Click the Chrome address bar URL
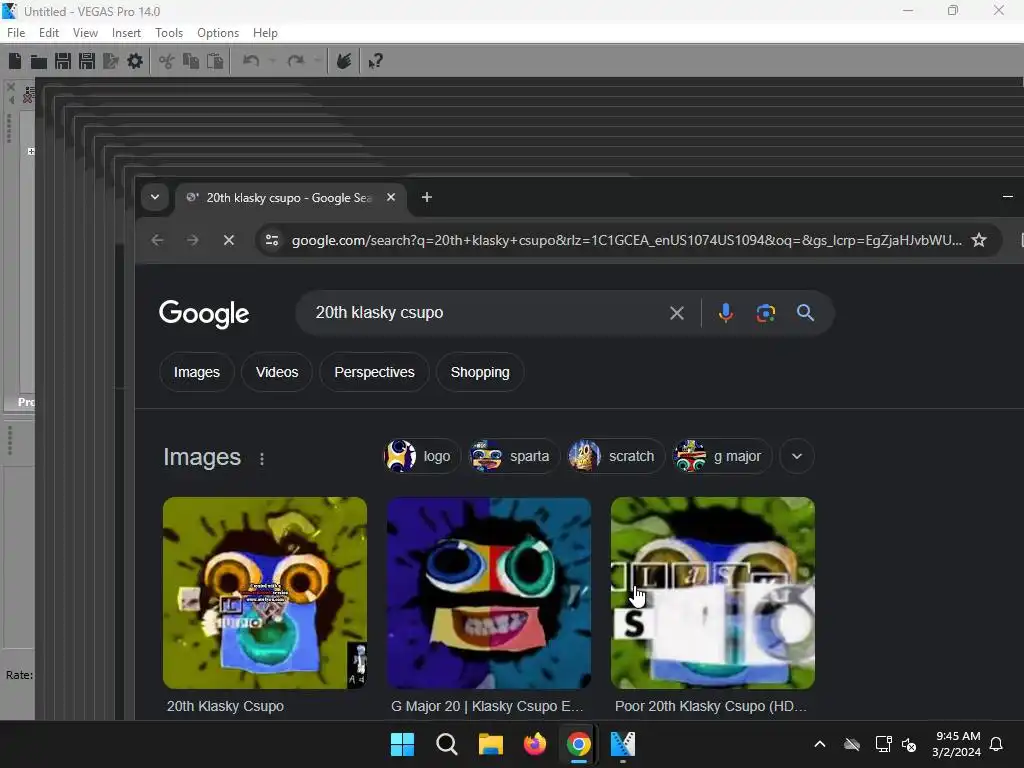Viewport: 1024px width, 768px height. click(x=626, y=240)
